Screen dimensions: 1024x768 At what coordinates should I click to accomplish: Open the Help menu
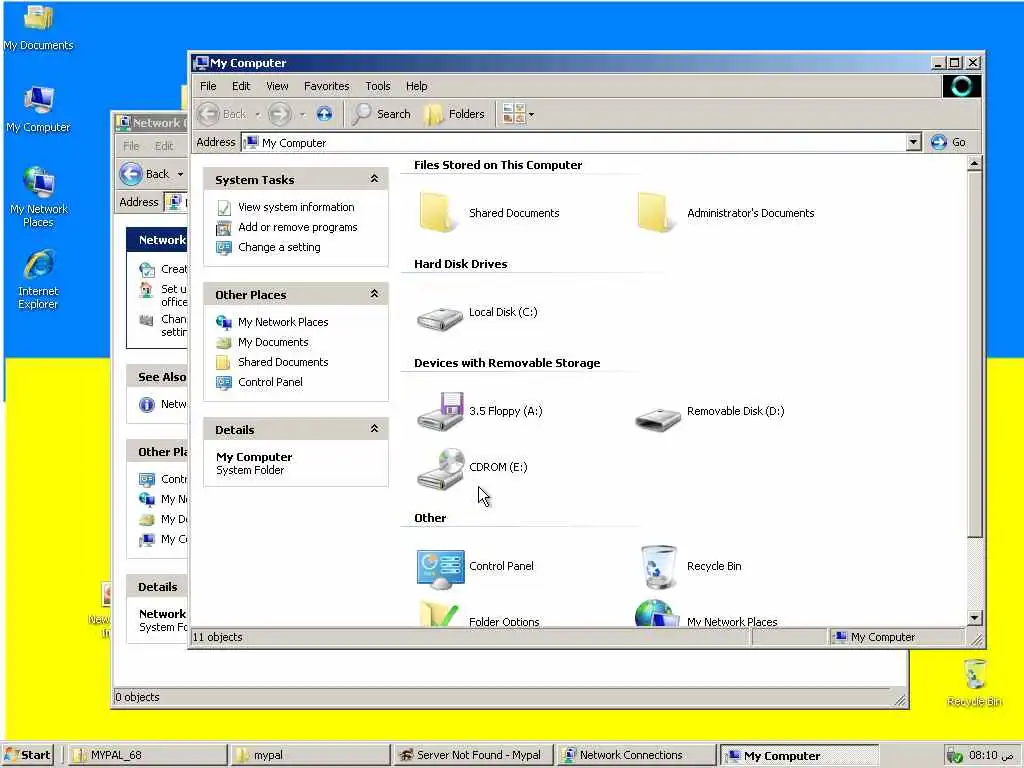point(416,86)
